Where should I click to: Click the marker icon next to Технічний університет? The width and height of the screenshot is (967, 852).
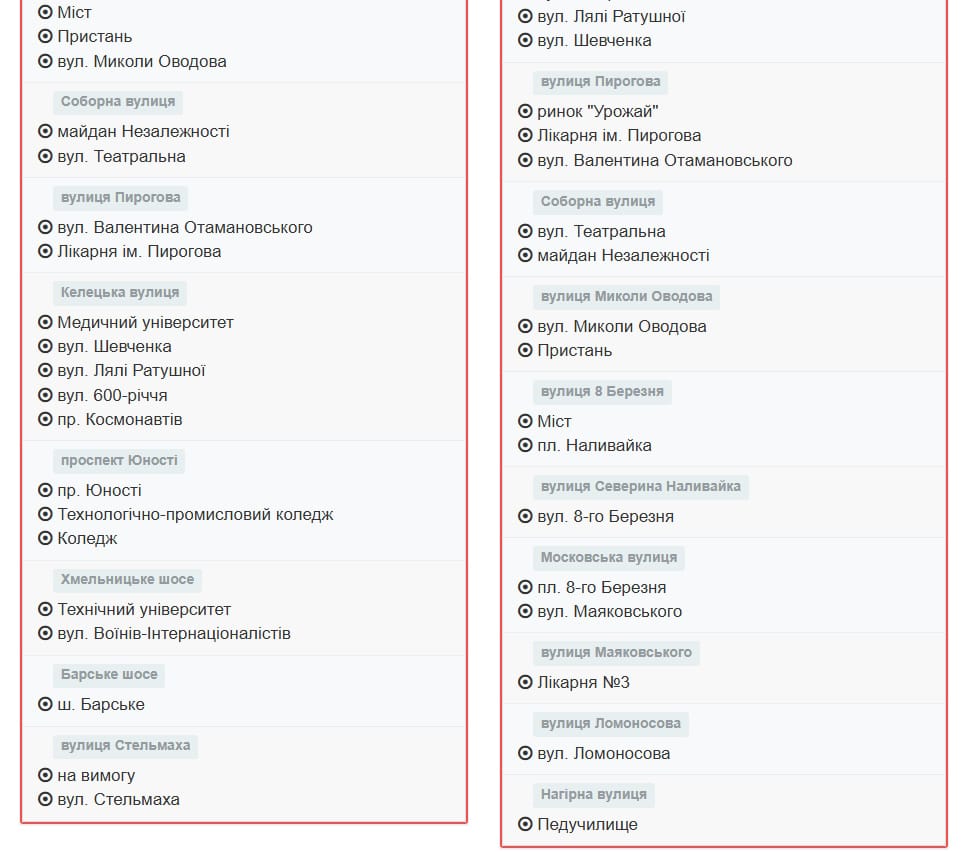click(45, 609)
